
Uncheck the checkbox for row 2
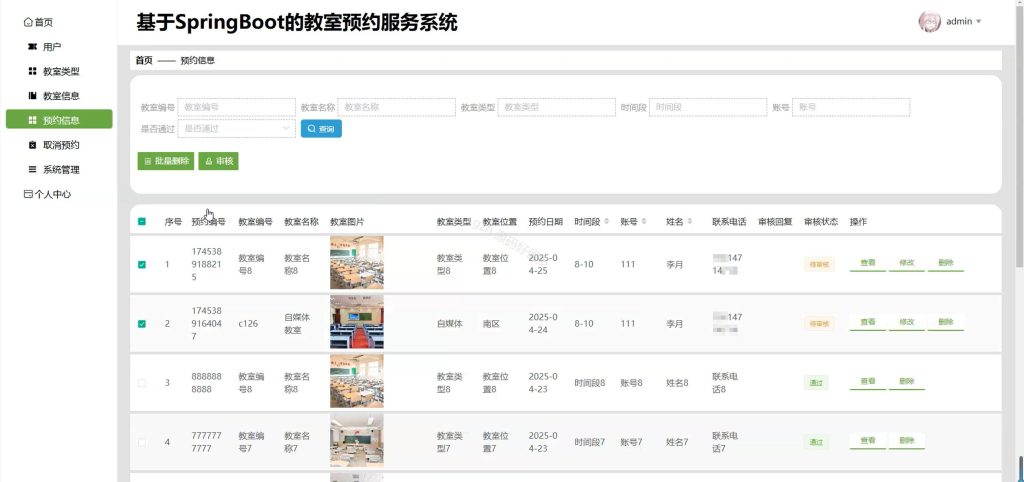[142, 324]
